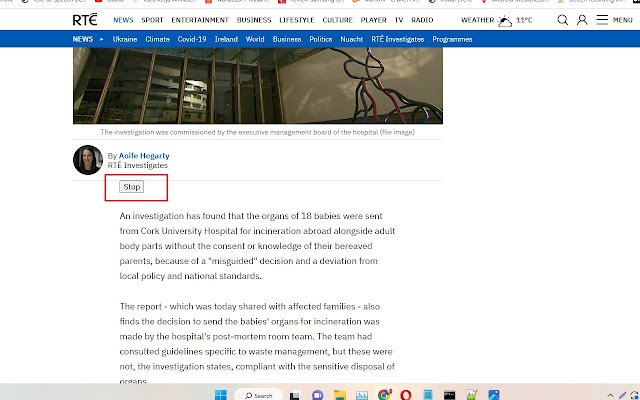The width and height of the screenshot is (640, 400).
Task: Launch the purple video chat taskbar app
Action: (x=318, y=395)
